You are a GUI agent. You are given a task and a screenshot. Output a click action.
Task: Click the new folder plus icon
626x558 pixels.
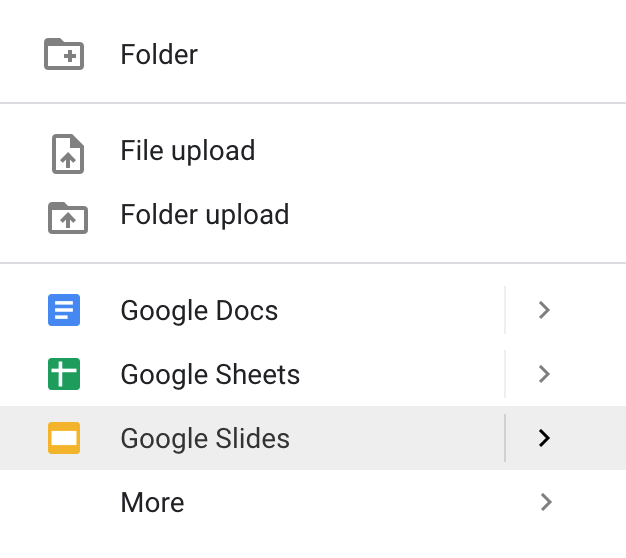click(64, 54)
